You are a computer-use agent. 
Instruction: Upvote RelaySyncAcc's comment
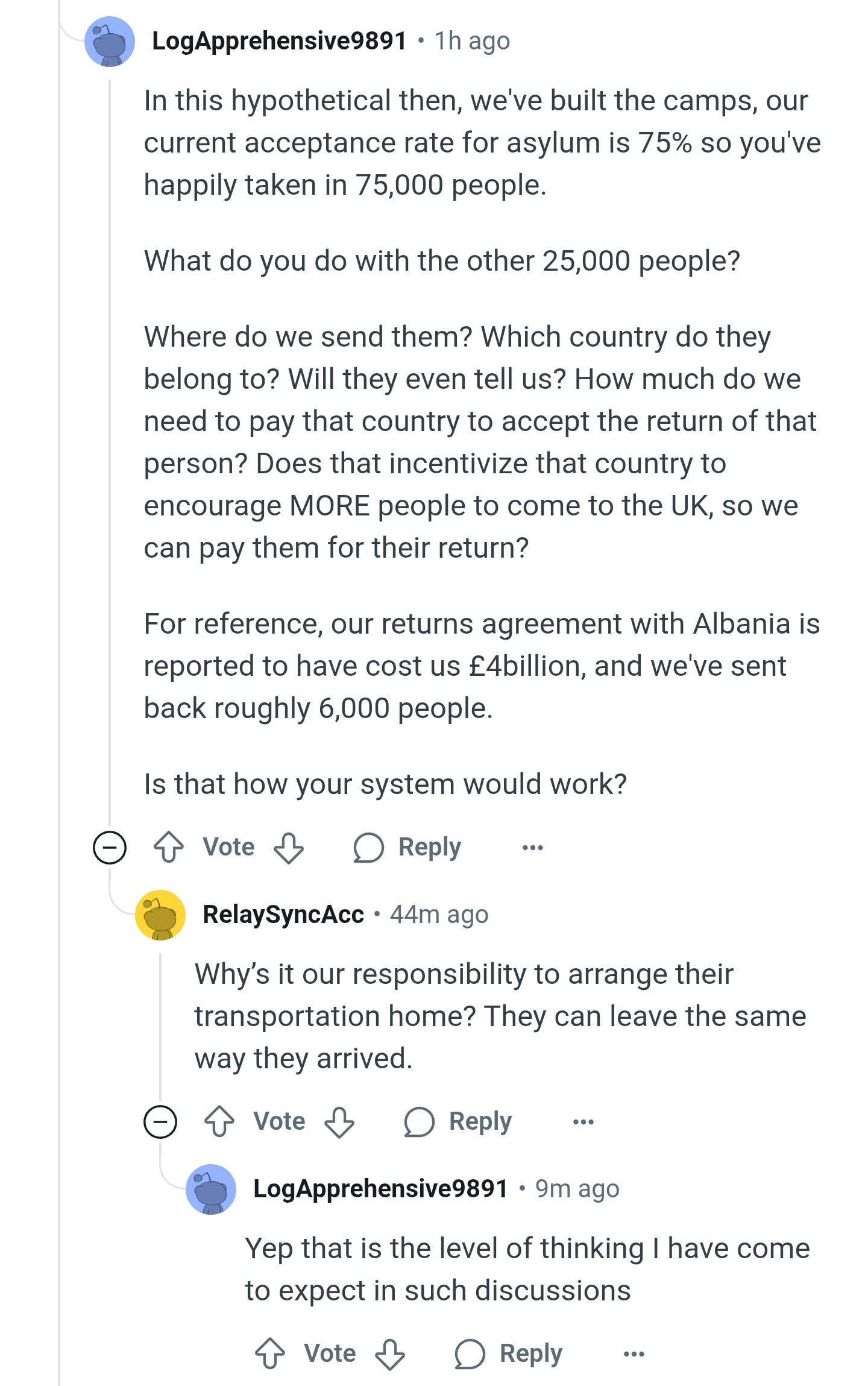pyautogui.click(x=219, y=1121)
